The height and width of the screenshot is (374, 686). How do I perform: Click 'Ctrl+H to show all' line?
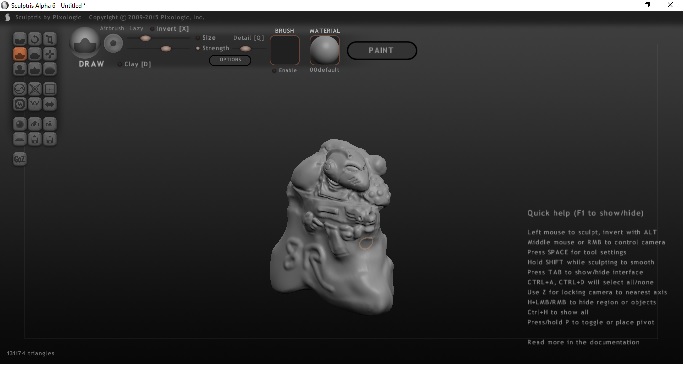coord(558,312)
